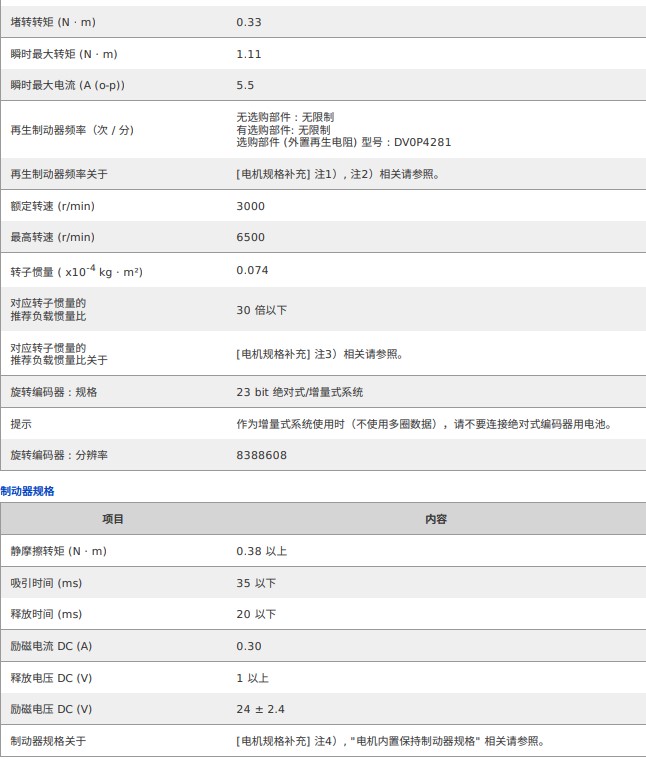Click the 制动器规格 section heading
Image resolution: width=646 pixels, height=759 pixels.
(28, 491)
